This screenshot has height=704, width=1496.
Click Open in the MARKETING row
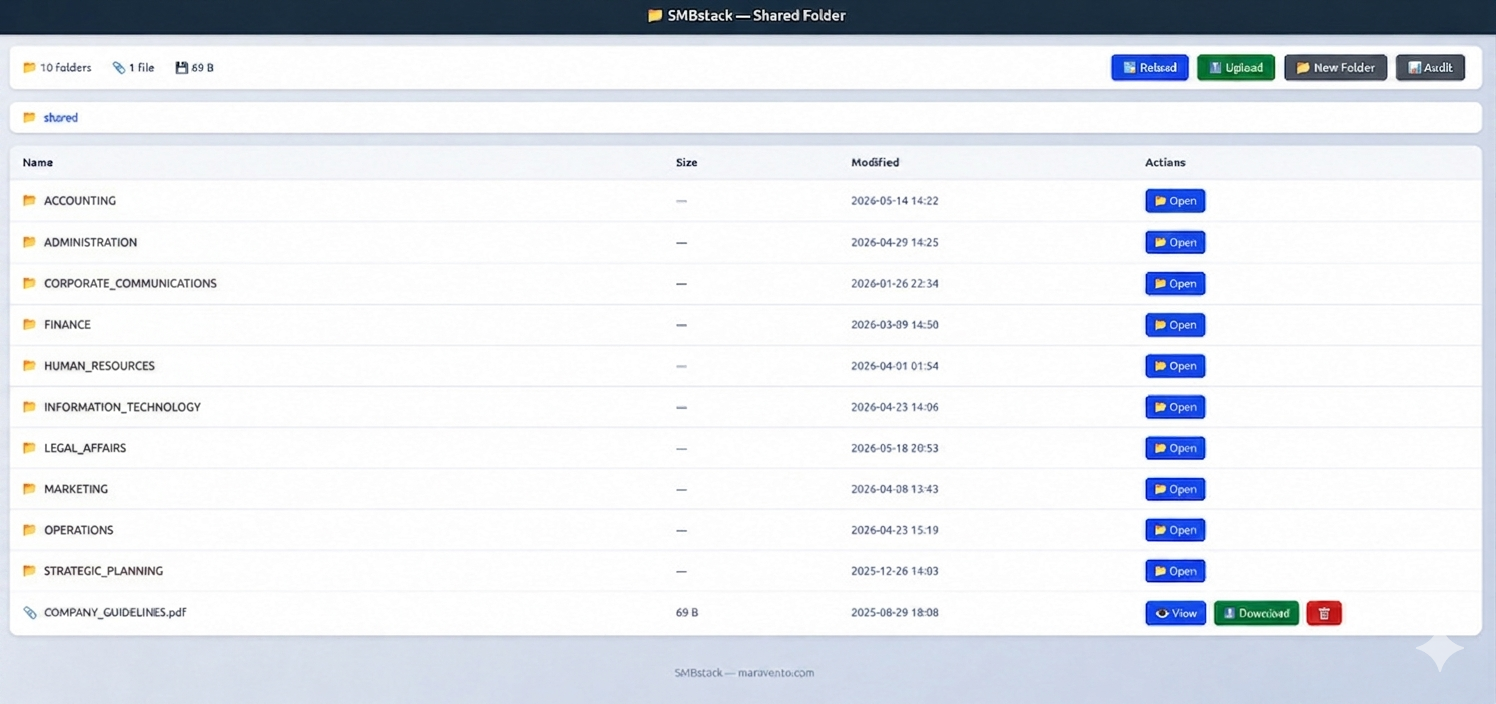[1175, 489]
